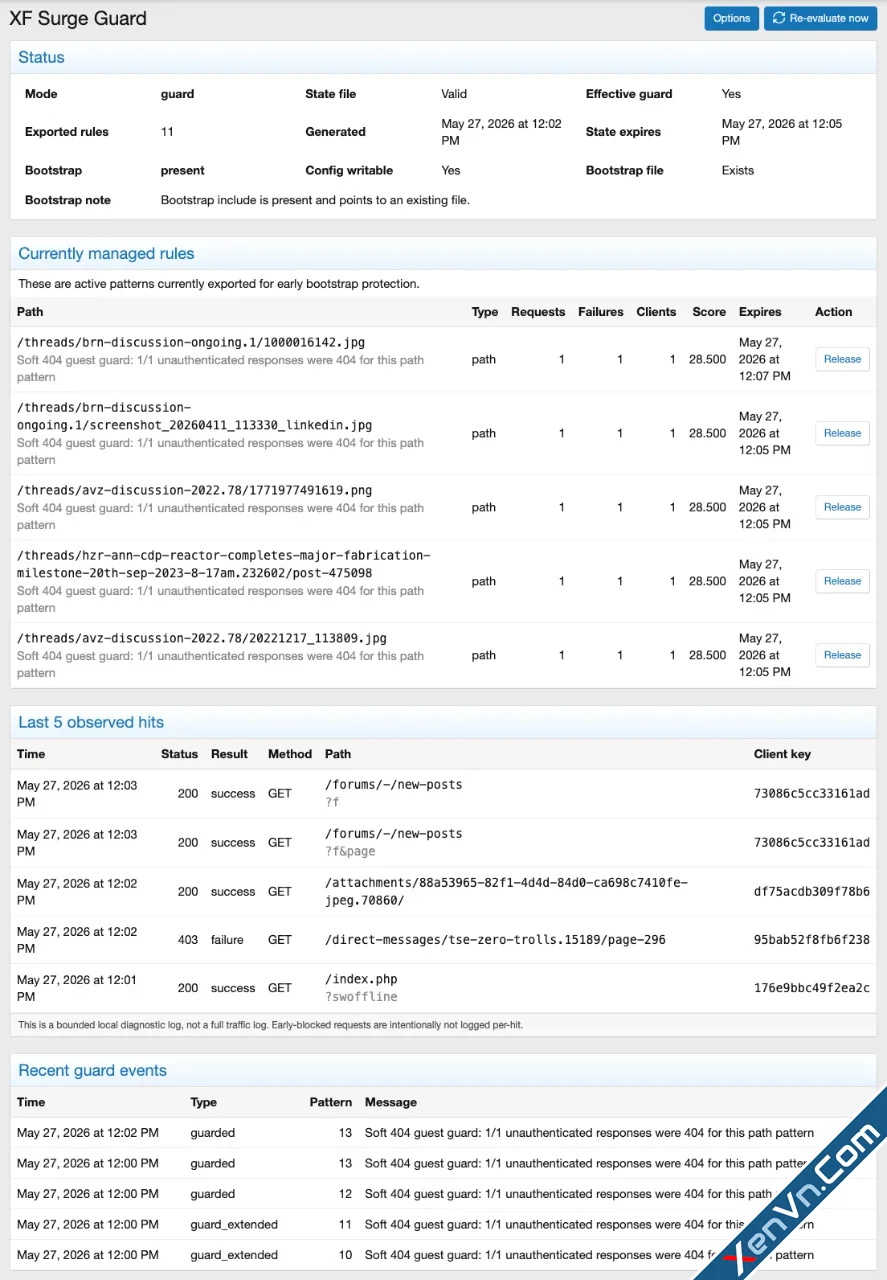Click State expires time 12:05 PM in Status
The width and height of the screenshot is (887, 1280).
[782, 132]
